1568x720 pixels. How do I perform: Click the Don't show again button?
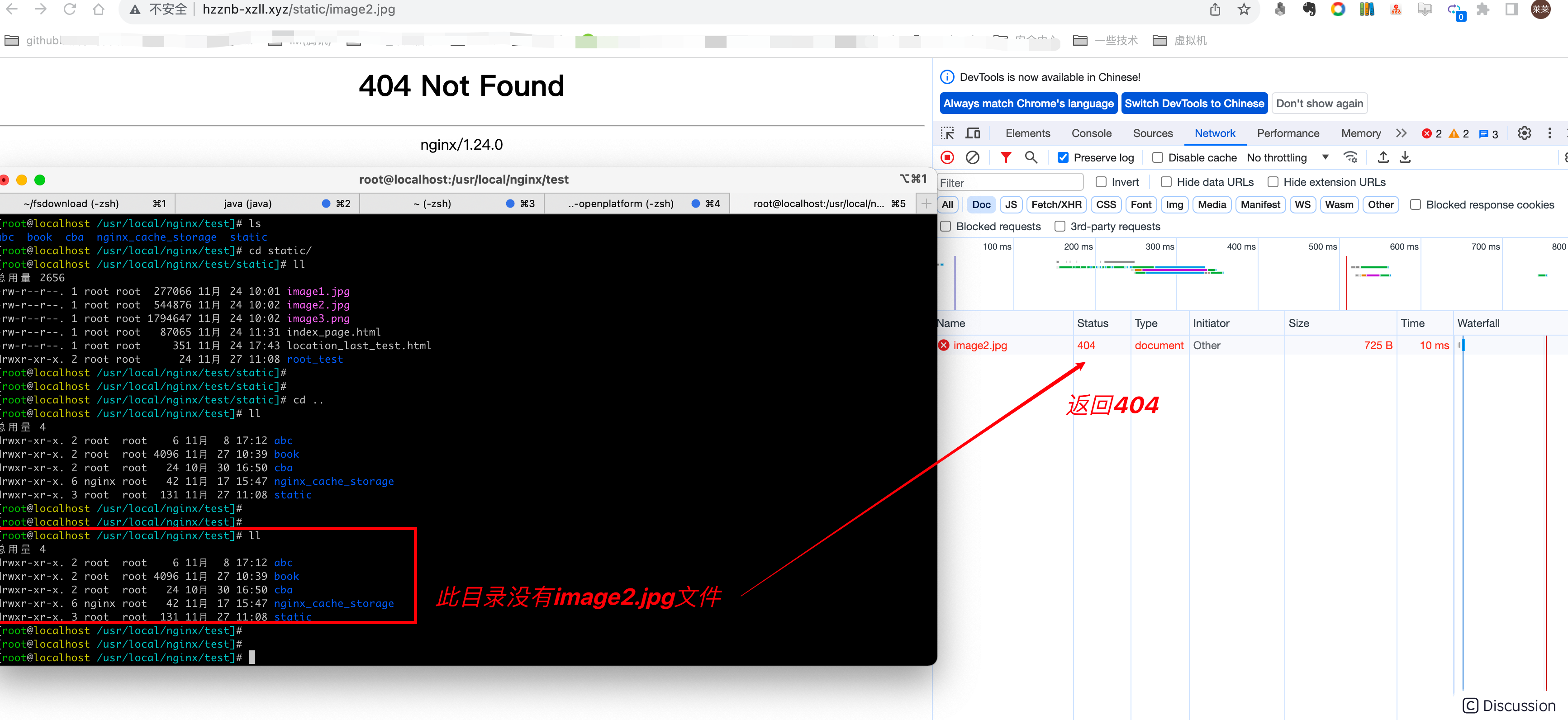pyautogui.click(x=1319, y=104)
